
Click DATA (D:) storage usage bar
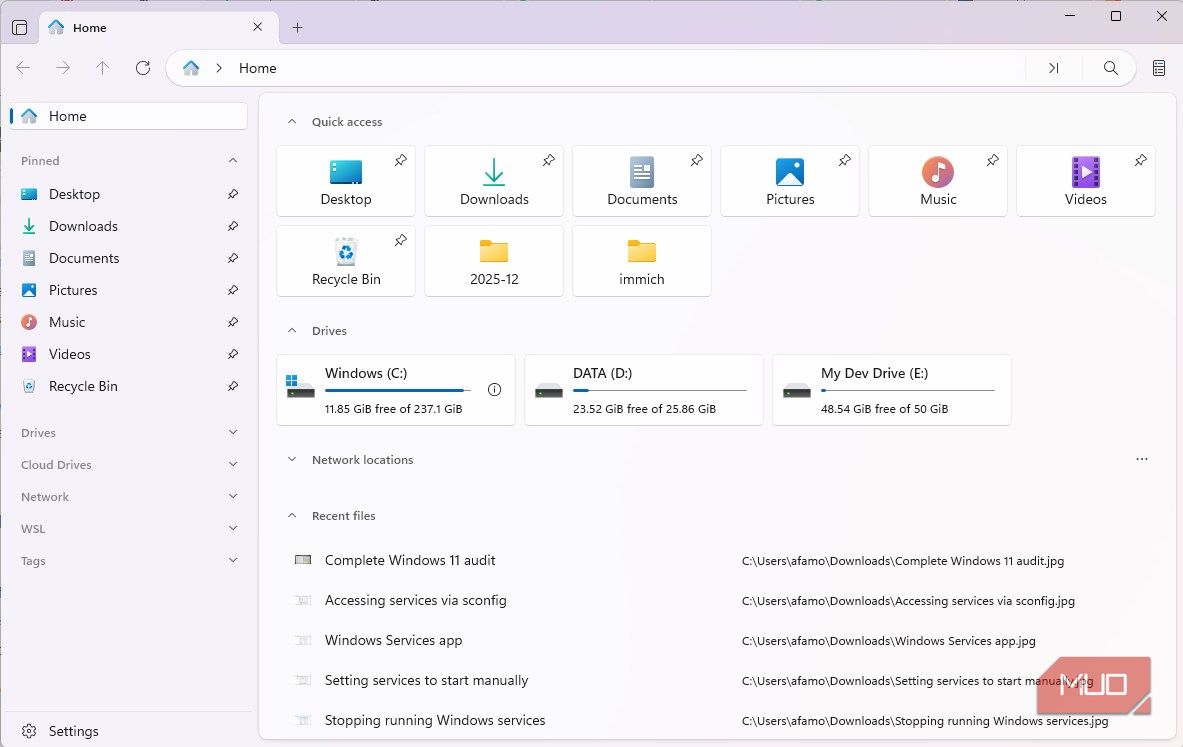click(x=659, y=390)
